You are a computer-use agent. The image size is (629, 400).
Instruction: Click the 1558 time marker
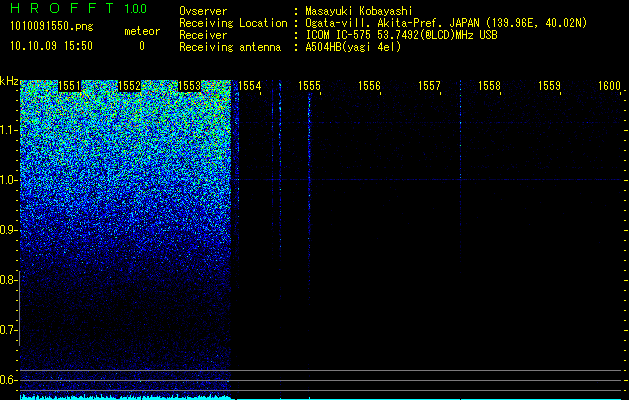489,86
